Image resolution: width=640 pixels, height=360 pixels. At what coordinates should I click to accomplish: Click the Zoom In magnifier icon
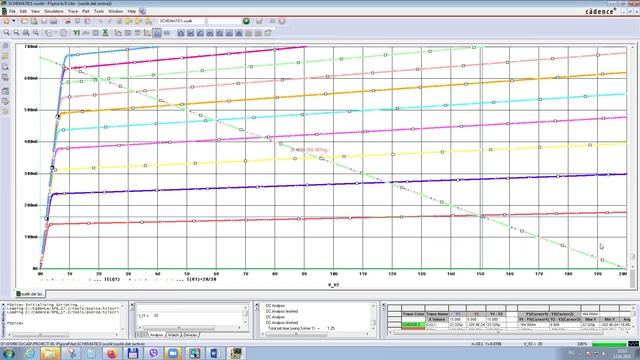coord(7,33)
